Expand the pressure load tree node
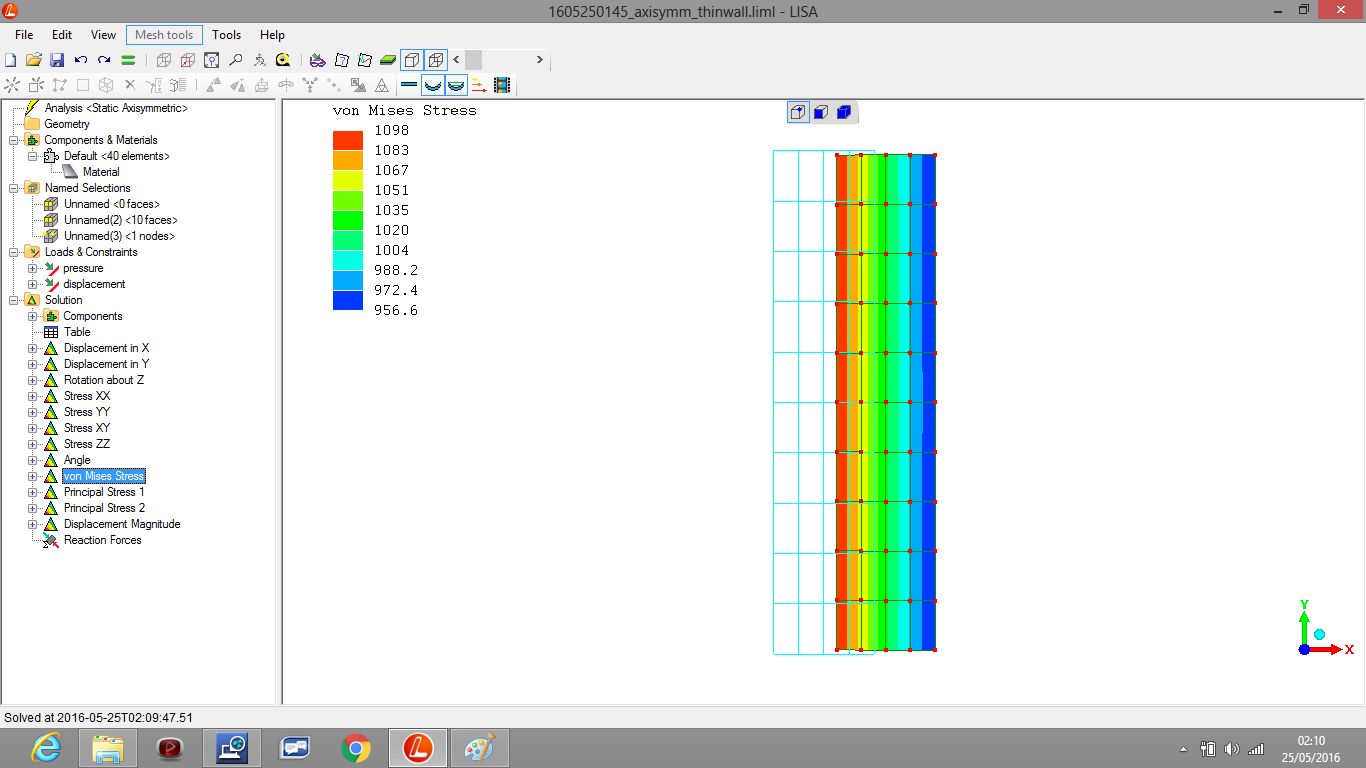 tap(33, 268)
